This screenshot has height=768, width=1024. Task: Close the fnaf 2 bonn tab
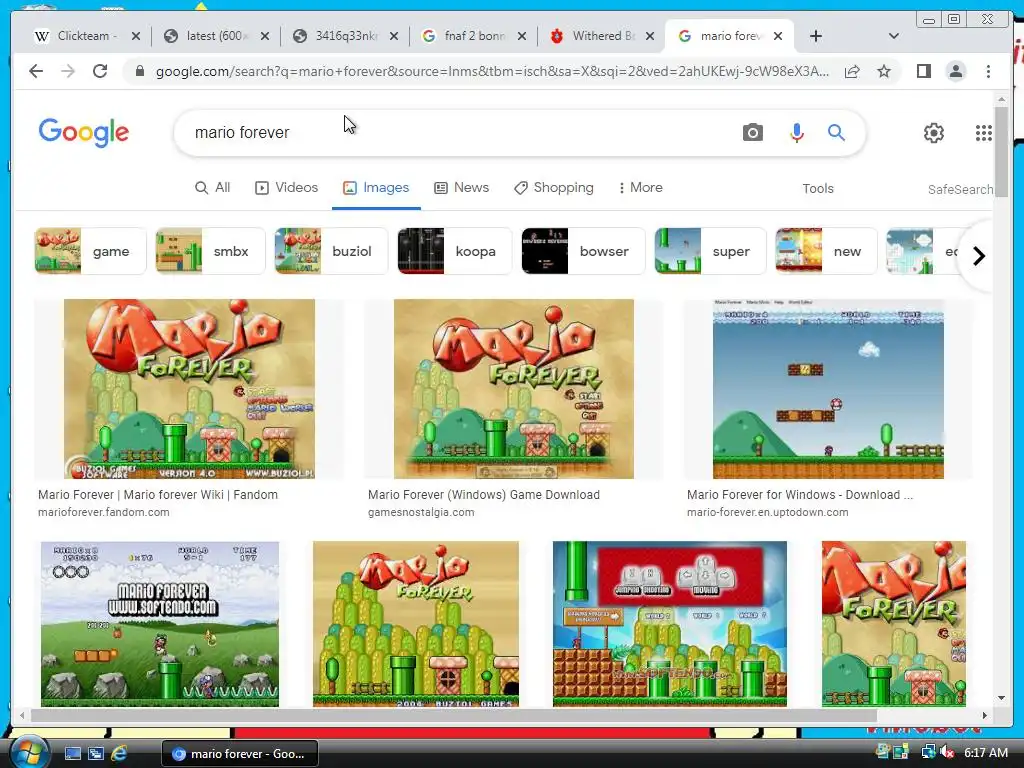[x=522, y=37]
